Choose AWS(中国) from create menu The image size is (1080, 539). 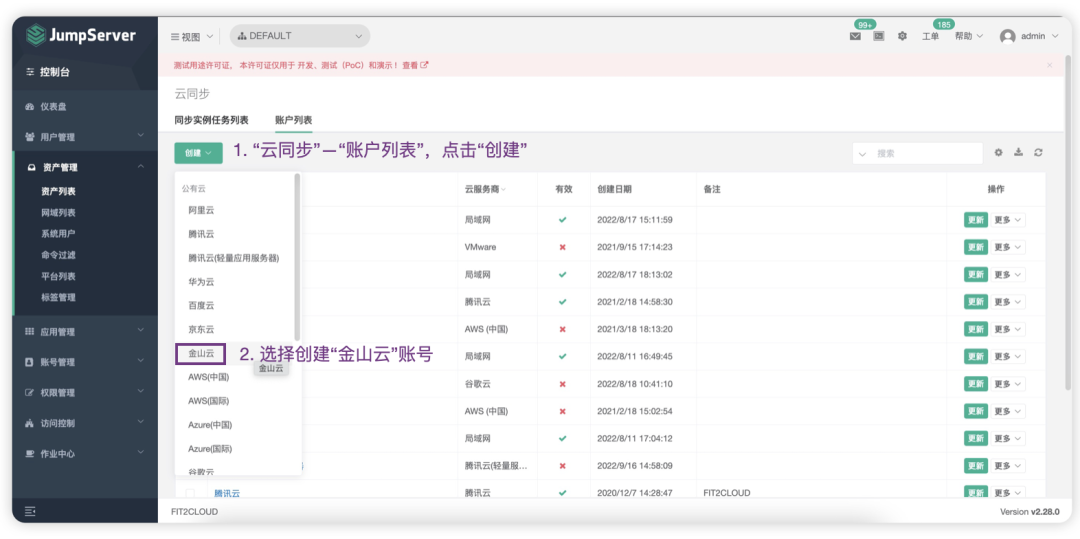(209, 377)
